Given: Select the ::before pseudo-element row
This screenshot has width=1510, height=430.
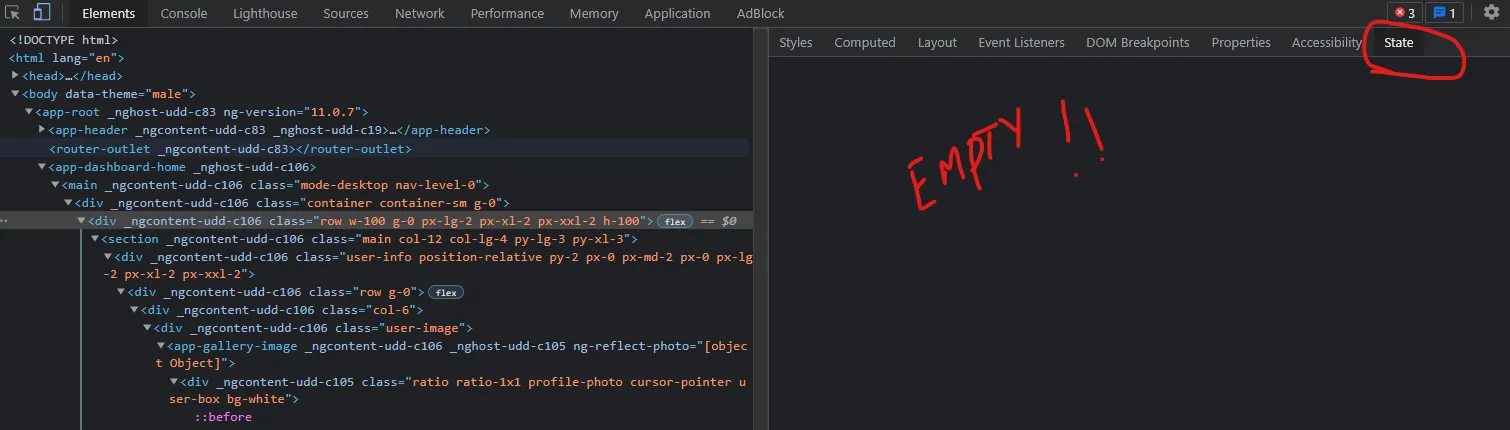Looking at the screenshot, I should click(x=223, y=417).
